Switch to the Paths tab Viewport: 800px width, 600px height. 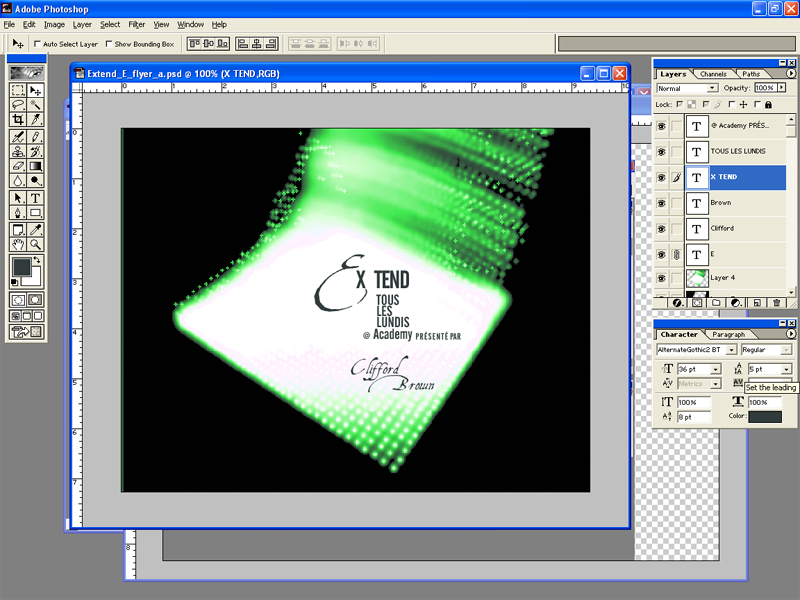pyautogui.click(x=751, y=74)
